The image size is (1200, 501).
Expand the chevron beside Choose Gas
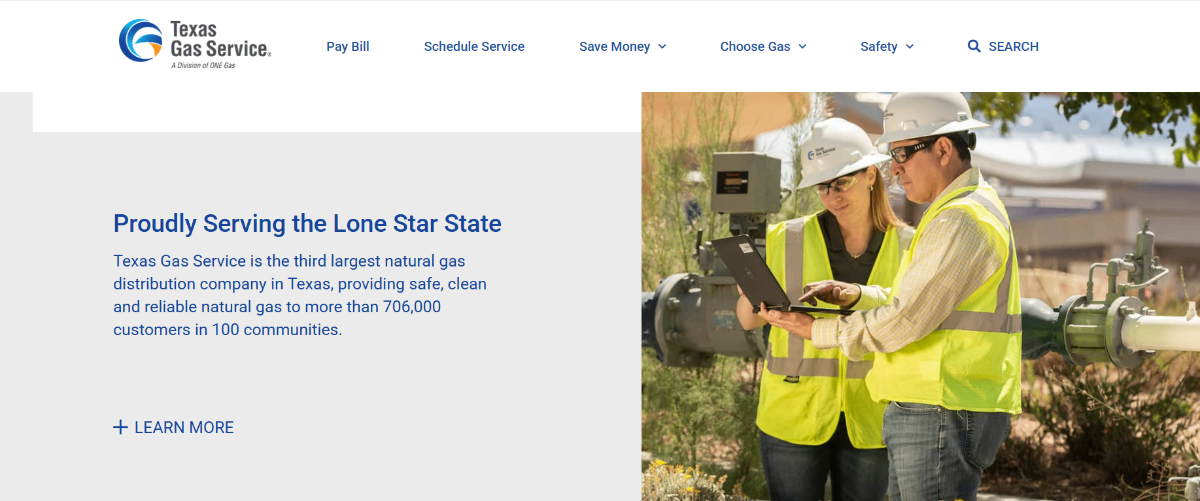click(802, 47)
